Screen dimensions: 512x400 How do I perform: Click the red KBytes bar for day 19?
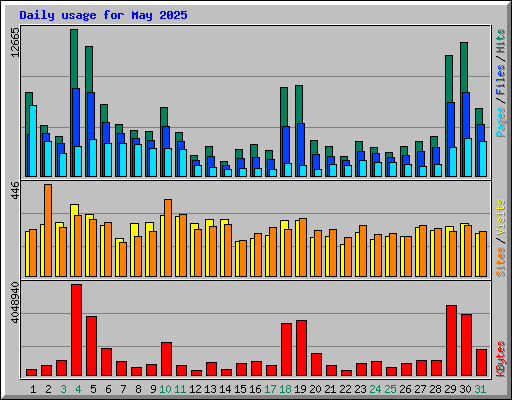pyautogui.click(x=301, y=348)
